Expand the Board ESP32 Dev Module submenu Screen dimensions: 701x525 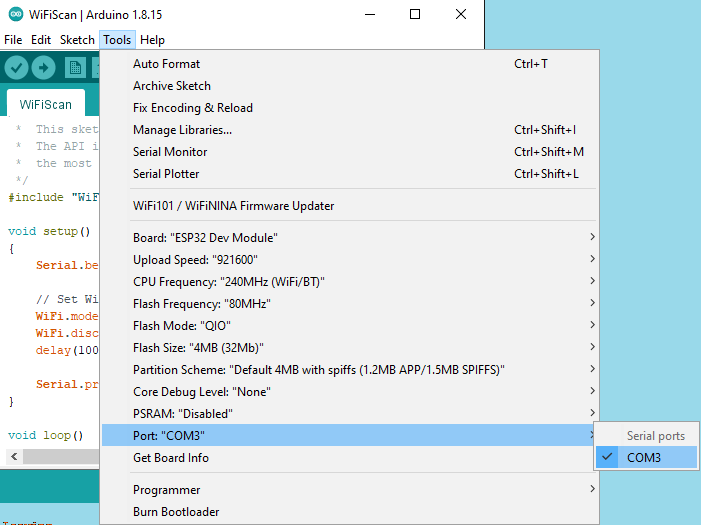[x=350, y=237]
